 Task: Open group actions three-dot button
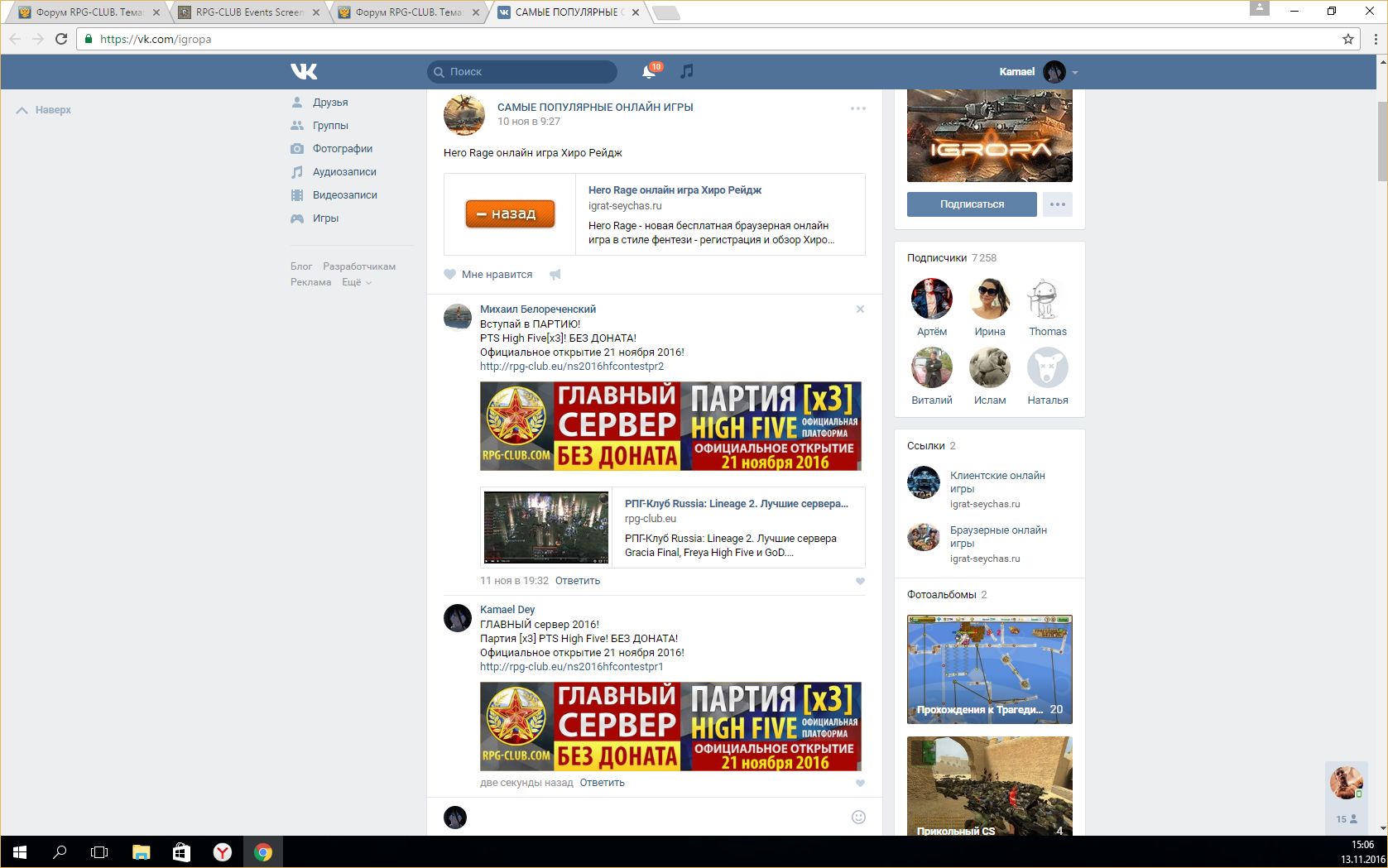point(1058,204)
